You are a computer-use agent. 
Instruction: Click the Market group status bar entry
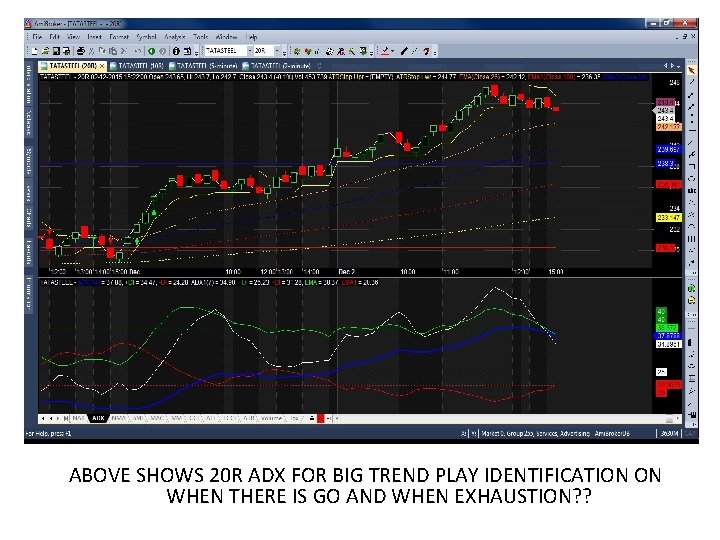coord(555,433)
